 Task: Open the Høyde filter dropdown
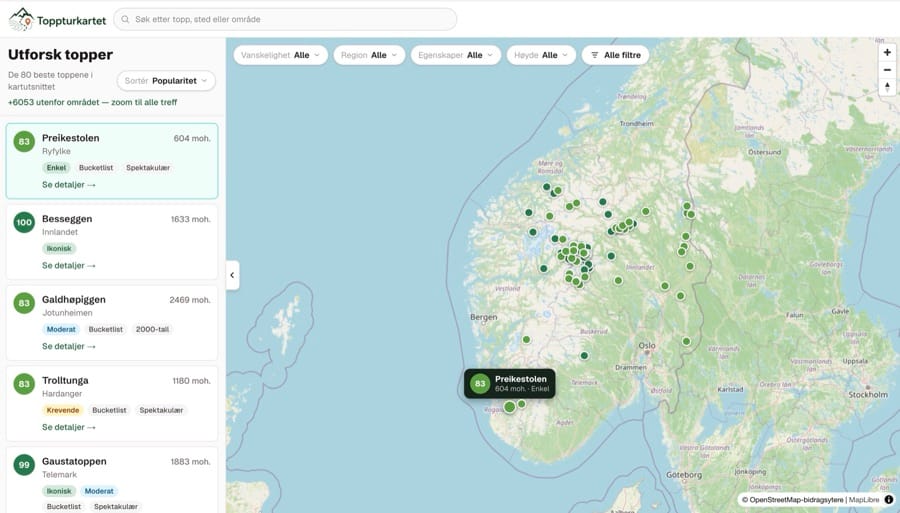click(541, 55)
